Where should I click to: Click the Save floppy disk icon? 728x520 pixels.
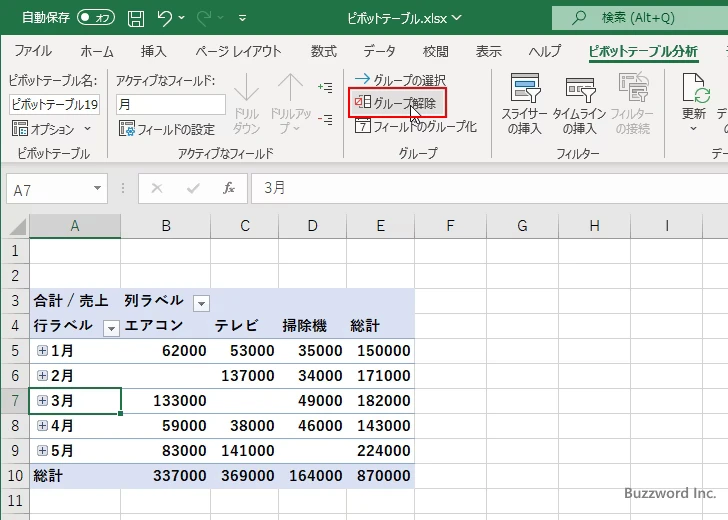[136, 18]
